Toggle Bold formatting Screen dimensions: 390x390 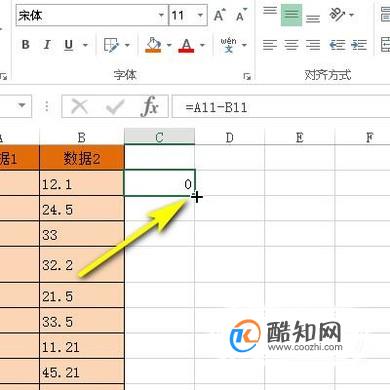point(25,45)
